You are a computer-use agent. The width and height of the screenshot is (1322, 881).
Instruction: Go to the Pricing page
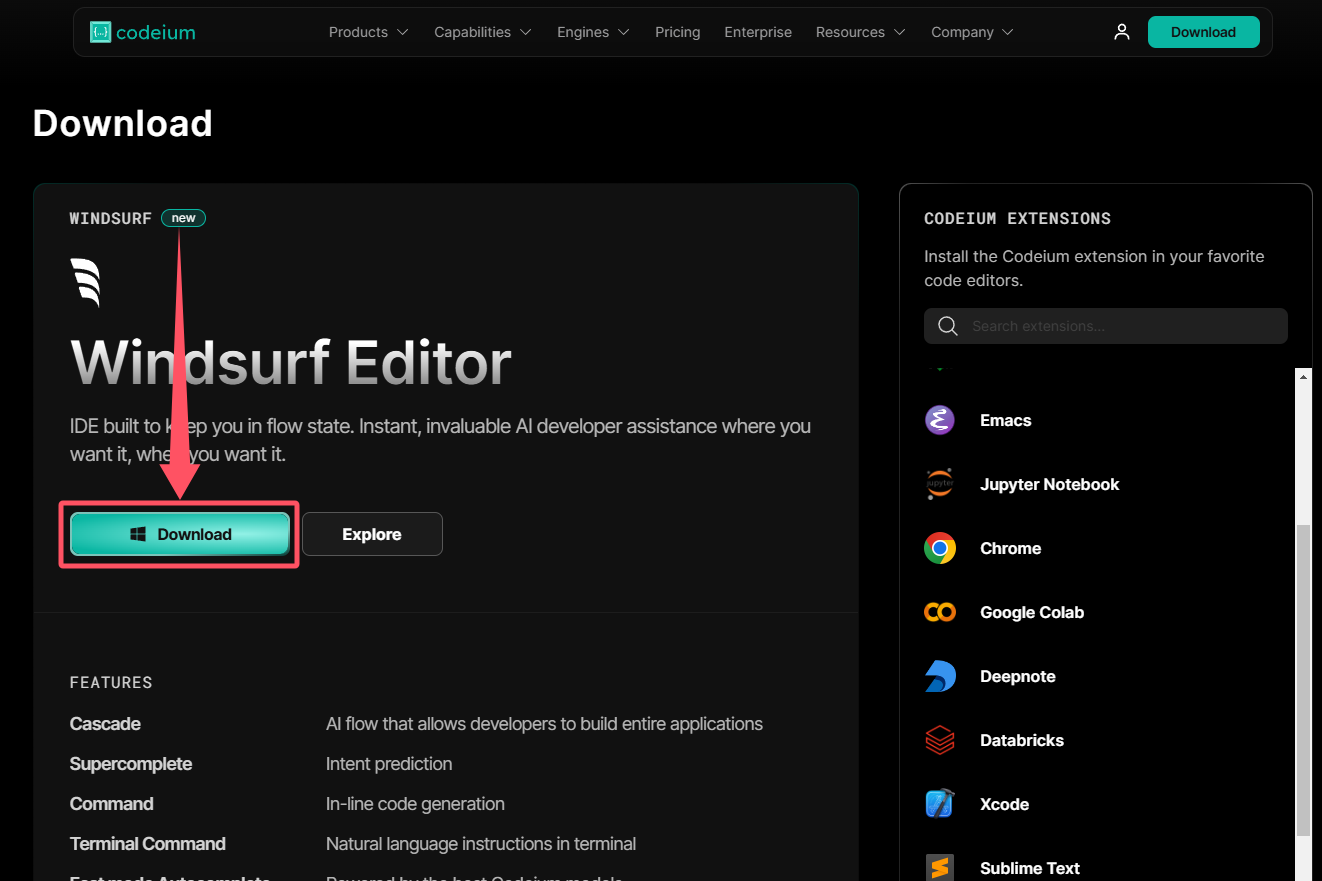(x=678, y=32)
